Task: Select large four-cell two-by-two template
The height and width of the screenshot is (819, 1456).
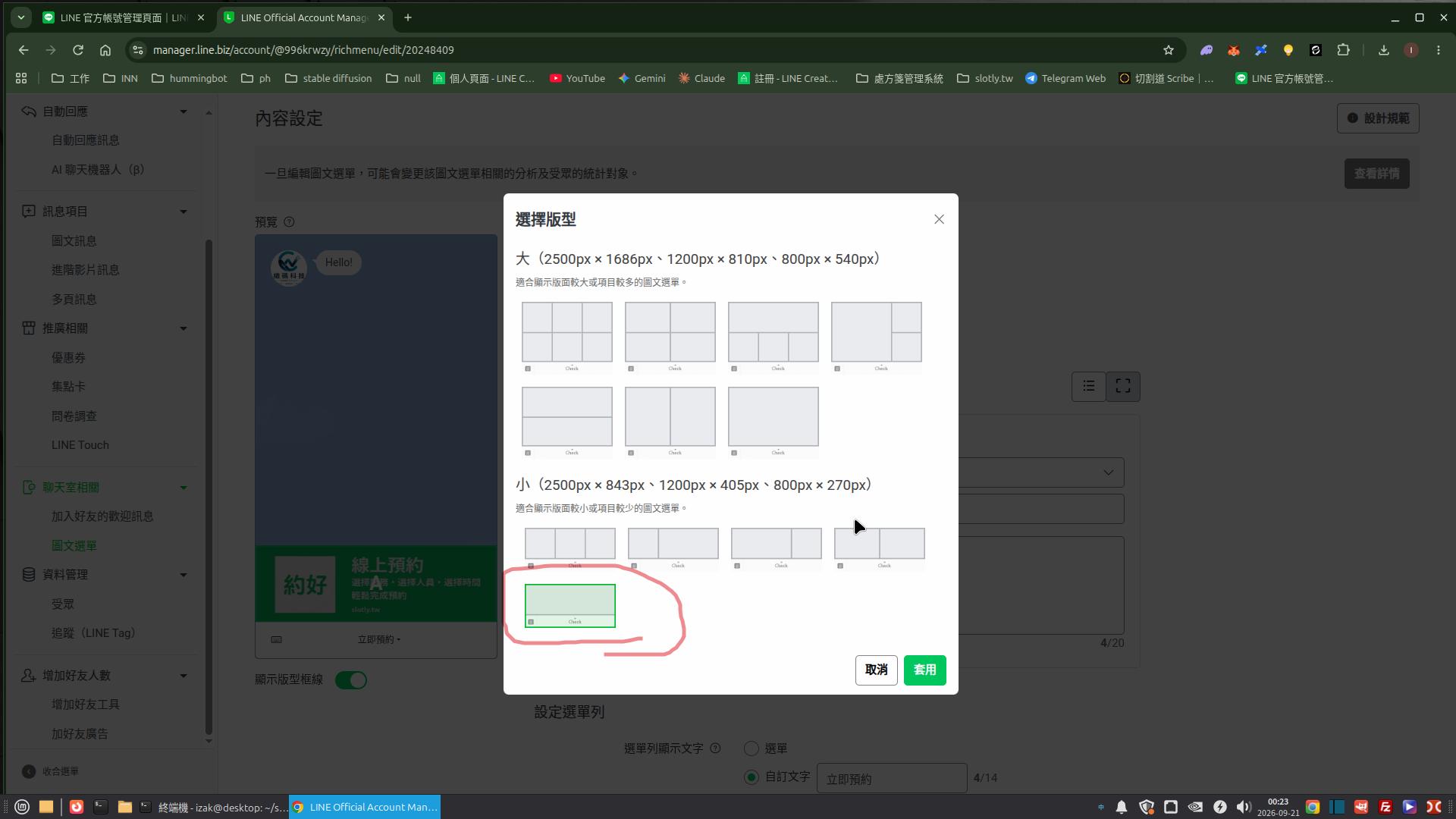Action: 670,337
